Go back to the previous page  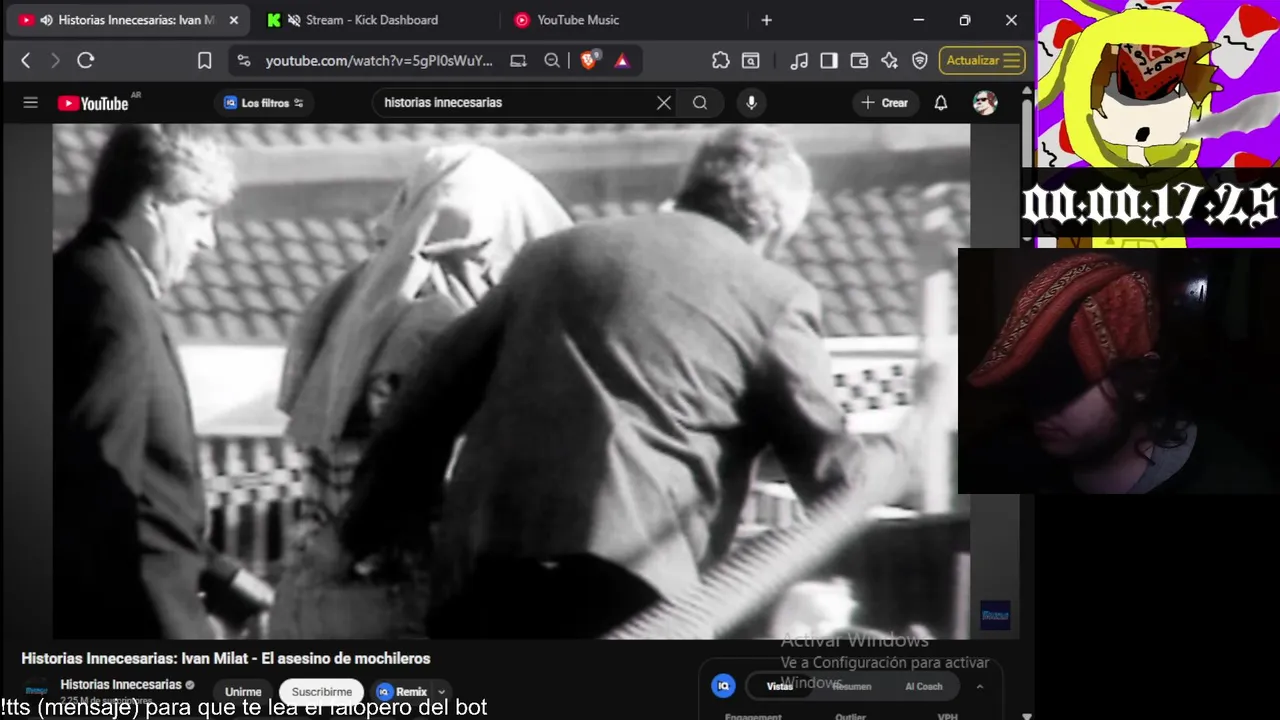click(x=26, y=61)
